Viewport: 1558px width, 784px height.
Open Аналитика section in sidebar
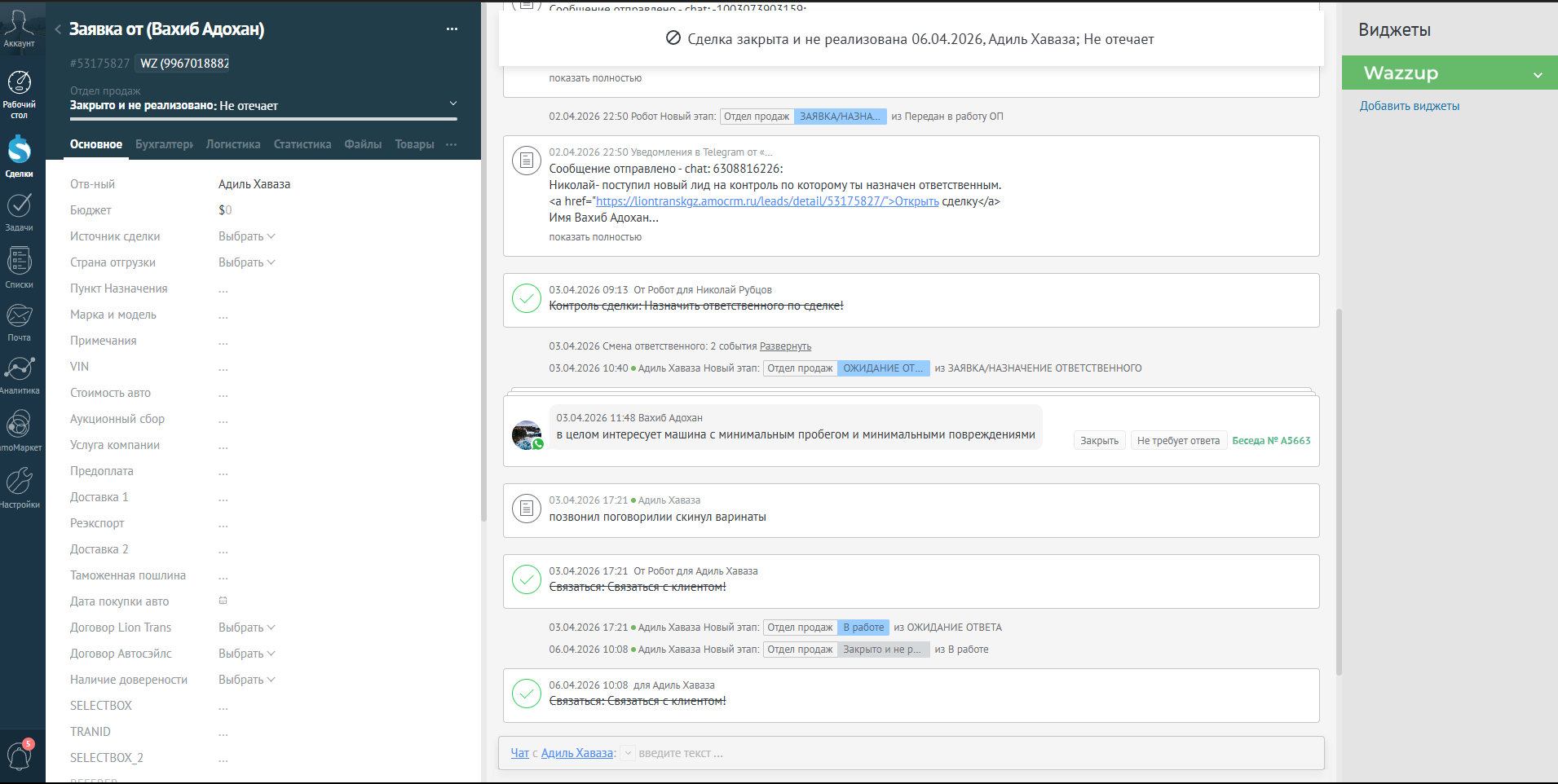pyautogui.click(x=19, y=376)
